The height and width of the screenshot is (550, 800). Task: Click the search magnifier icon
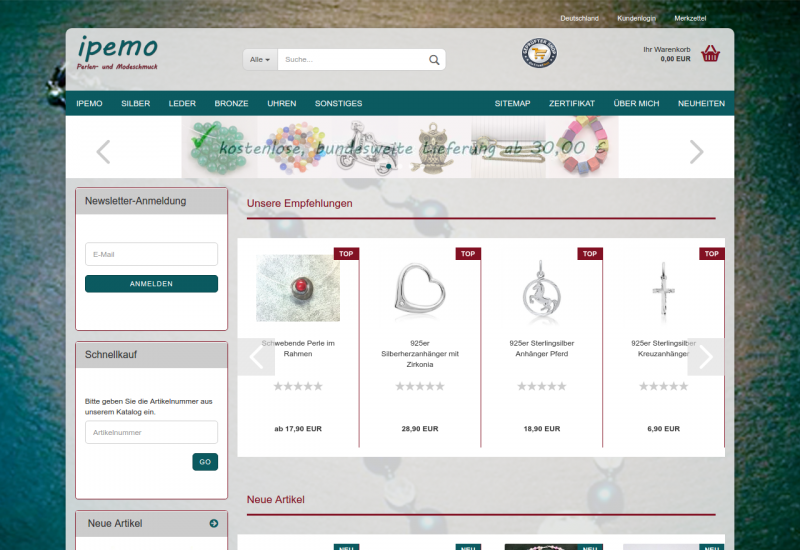434,60
